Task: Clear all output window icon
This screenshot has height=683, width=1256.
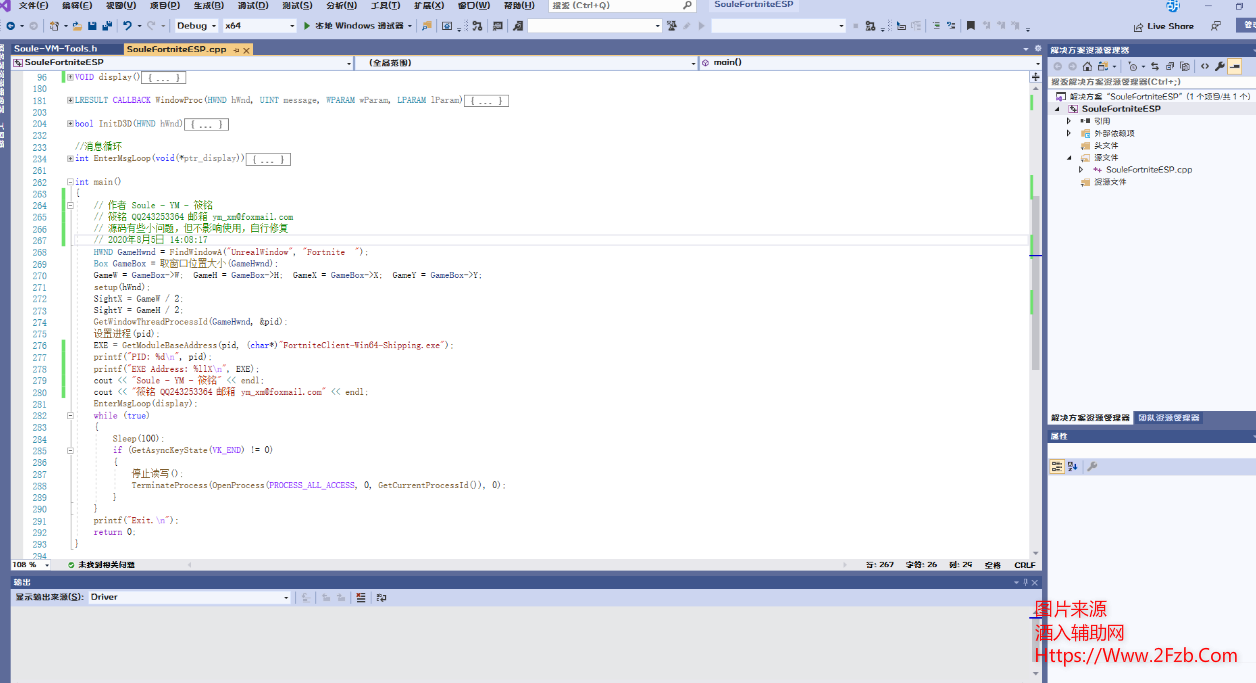Action: [x=360, y=597]
